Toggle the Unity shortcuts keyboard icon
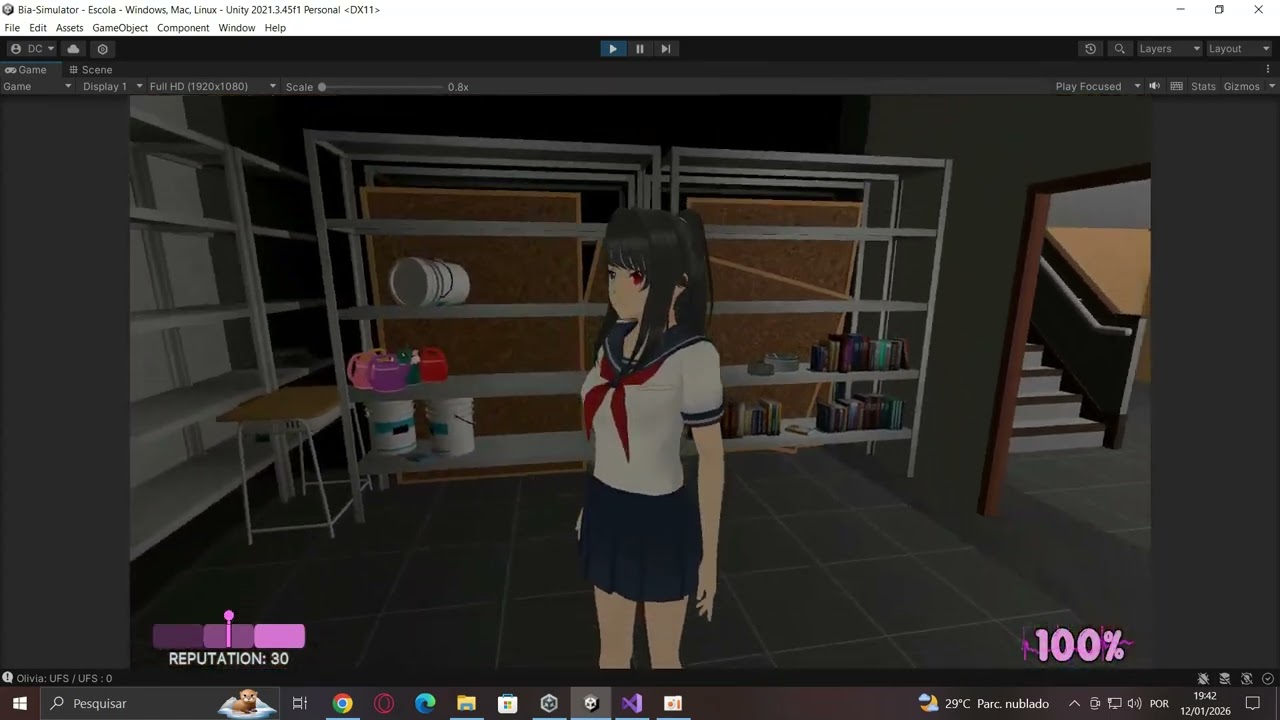The image size is (1280, 720). [1177, 87]
